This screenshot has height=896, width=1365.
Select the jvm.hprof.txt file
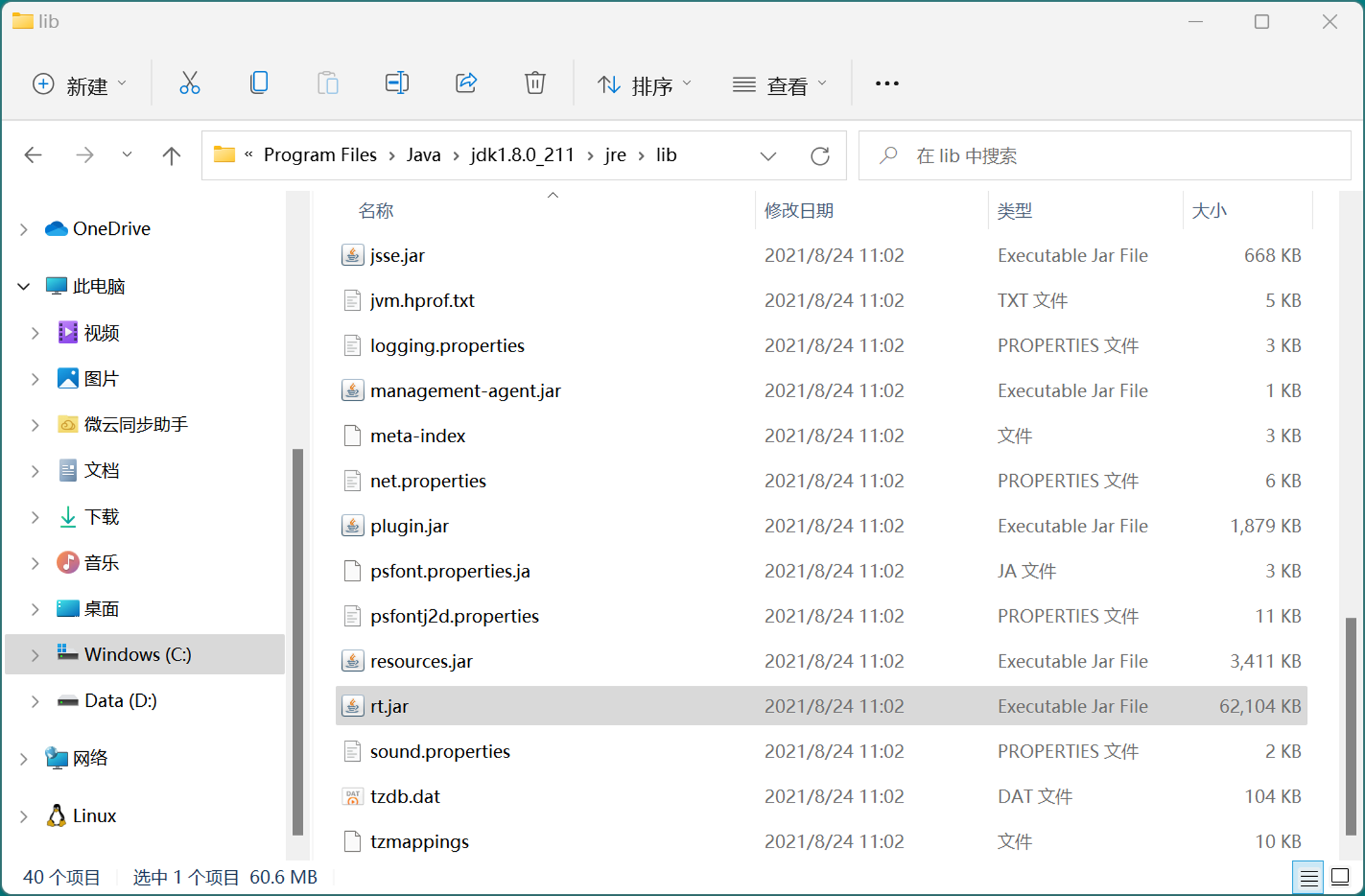coord(422,301)
